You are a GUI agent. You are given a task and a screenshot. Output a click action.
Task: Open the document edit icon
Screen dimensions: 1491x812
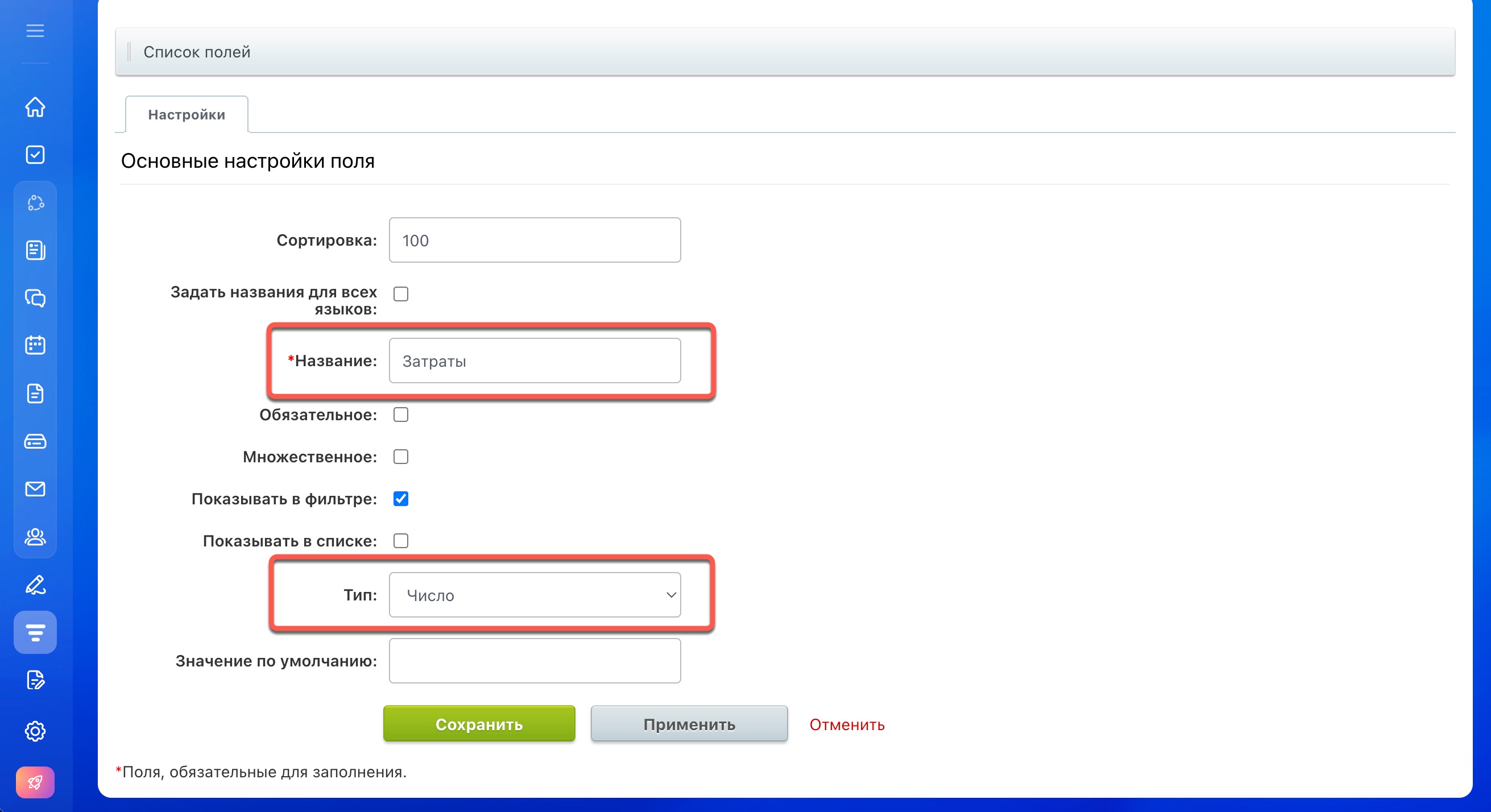click(x=35, y=680)
